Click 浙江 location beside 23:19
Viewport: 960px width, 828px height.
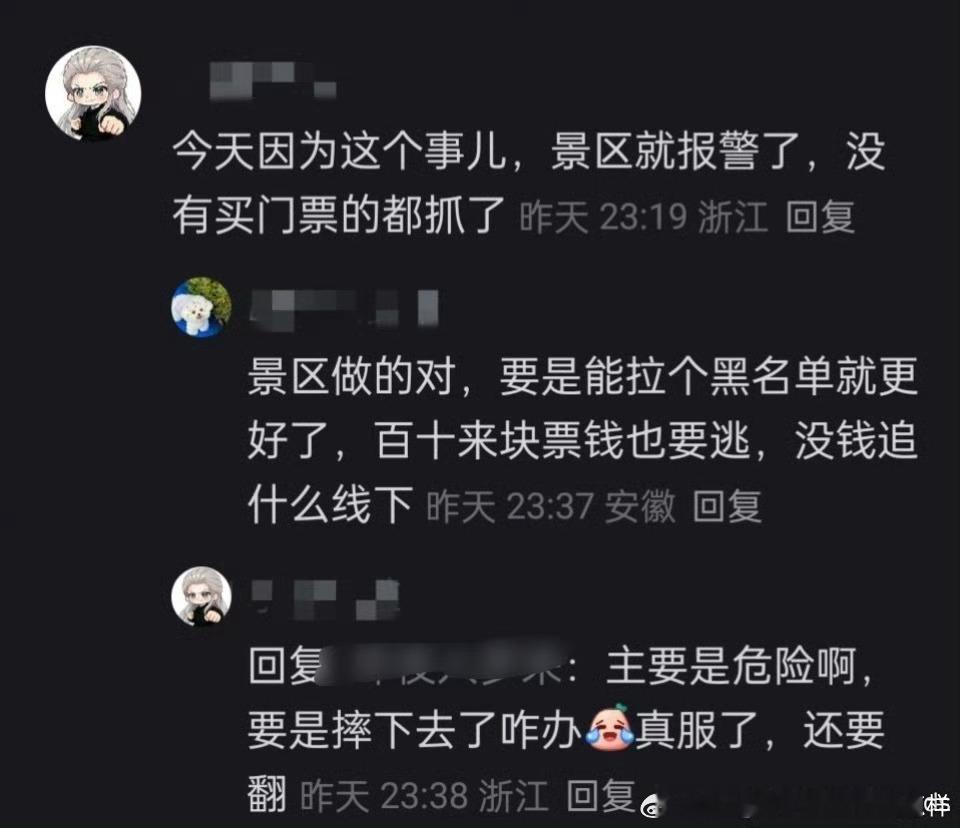click(733, 217)
